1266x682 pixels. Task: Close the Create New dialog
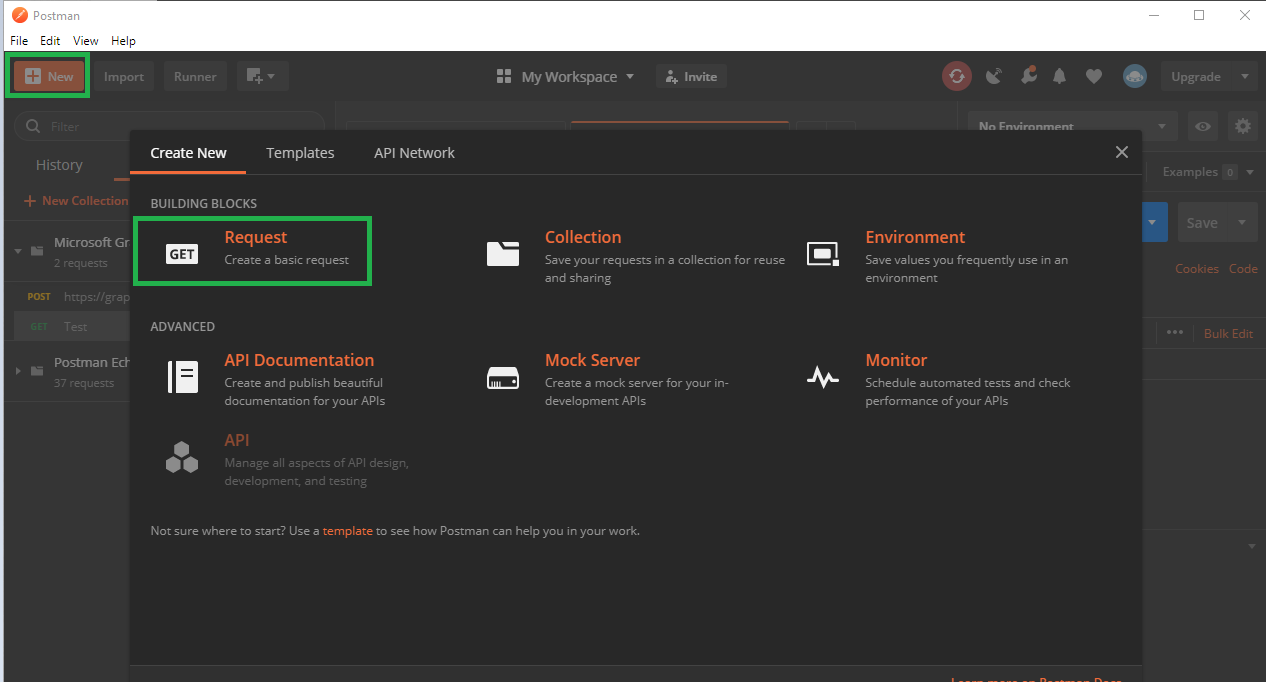pos(1122,152)
